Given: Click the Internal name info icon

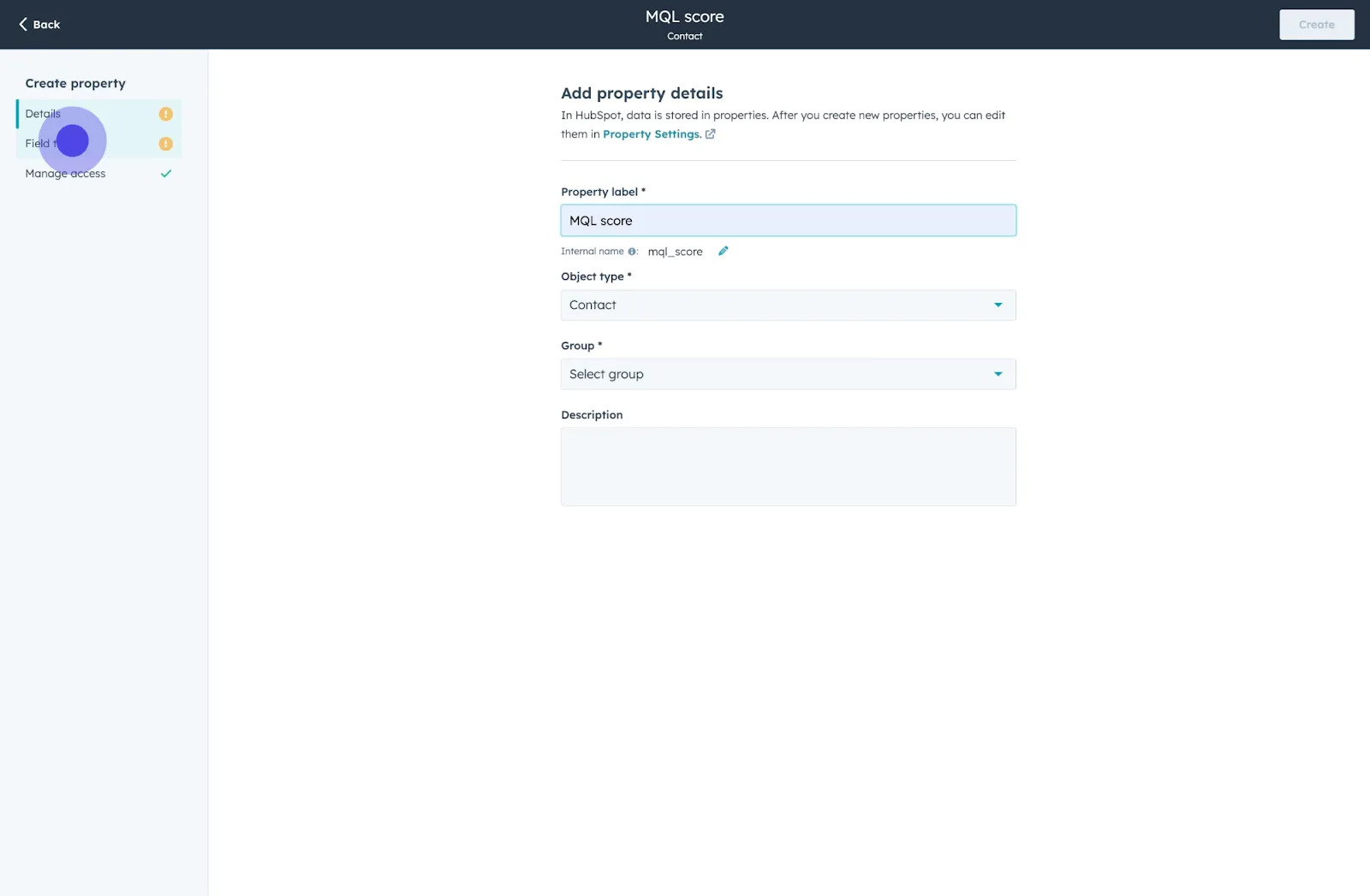Looking at the screenshot, I should tap(632, 252).
